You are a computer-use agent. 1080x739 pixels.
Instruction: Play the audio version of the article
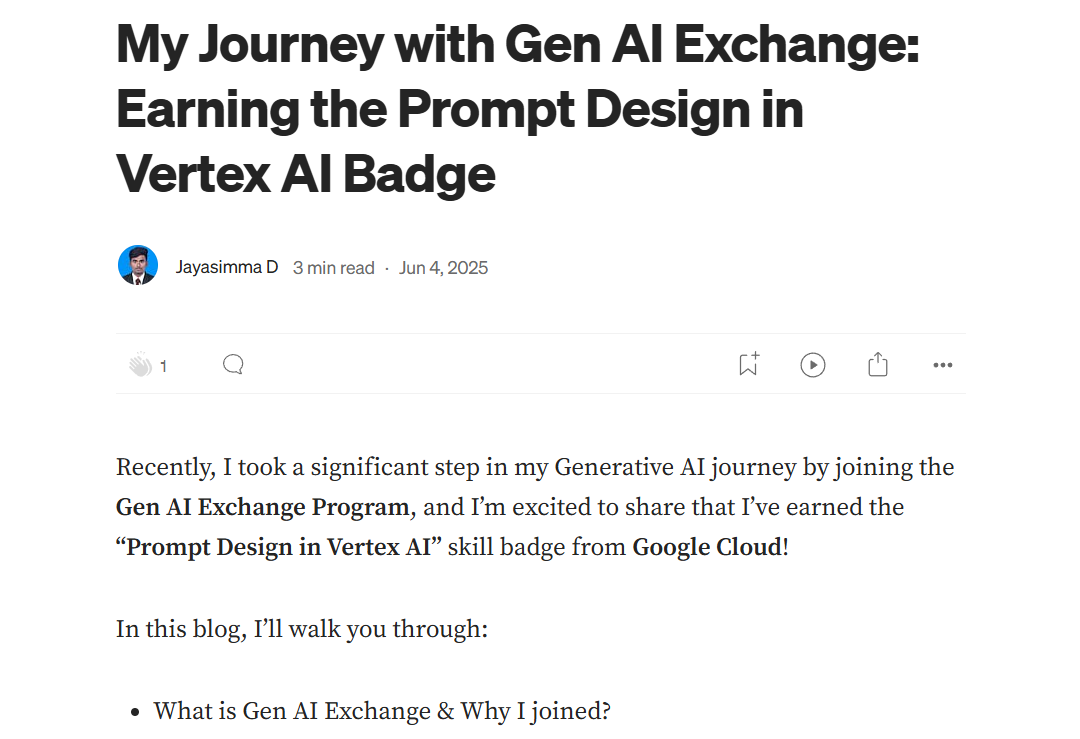[812, 364]
